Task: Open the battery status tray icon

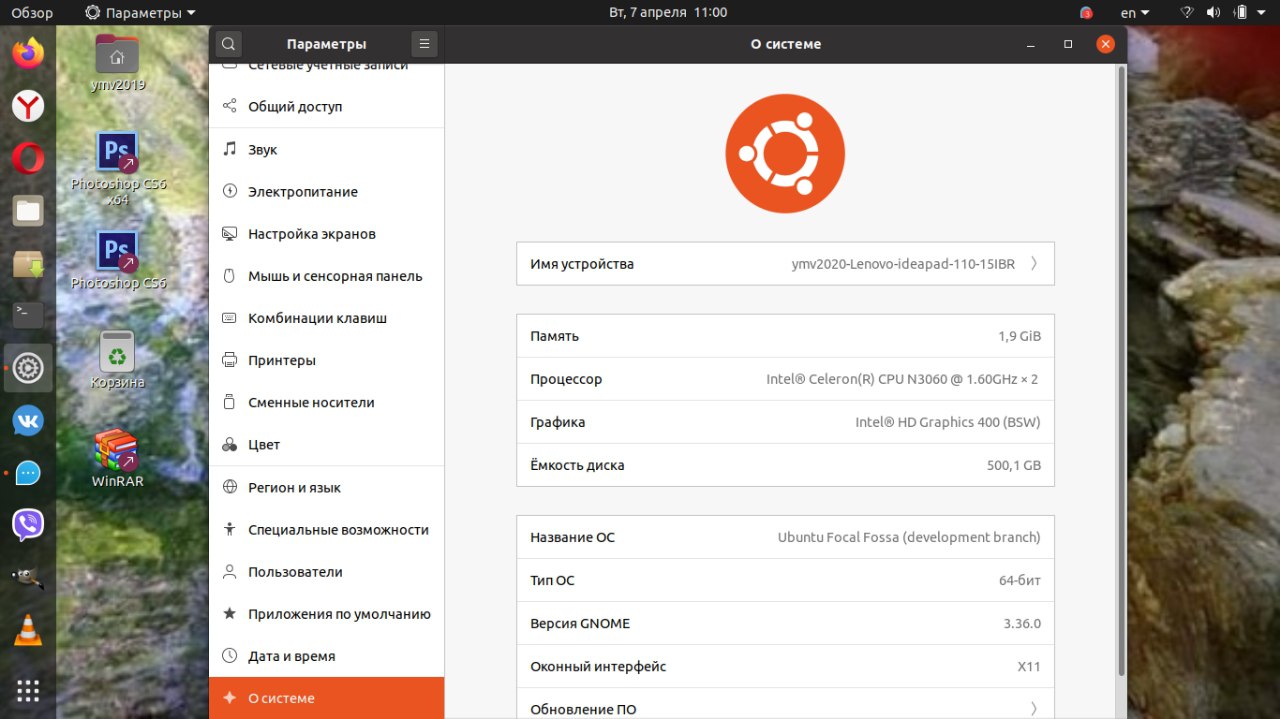Action: pyautogui.click(x=1241, y=13)
